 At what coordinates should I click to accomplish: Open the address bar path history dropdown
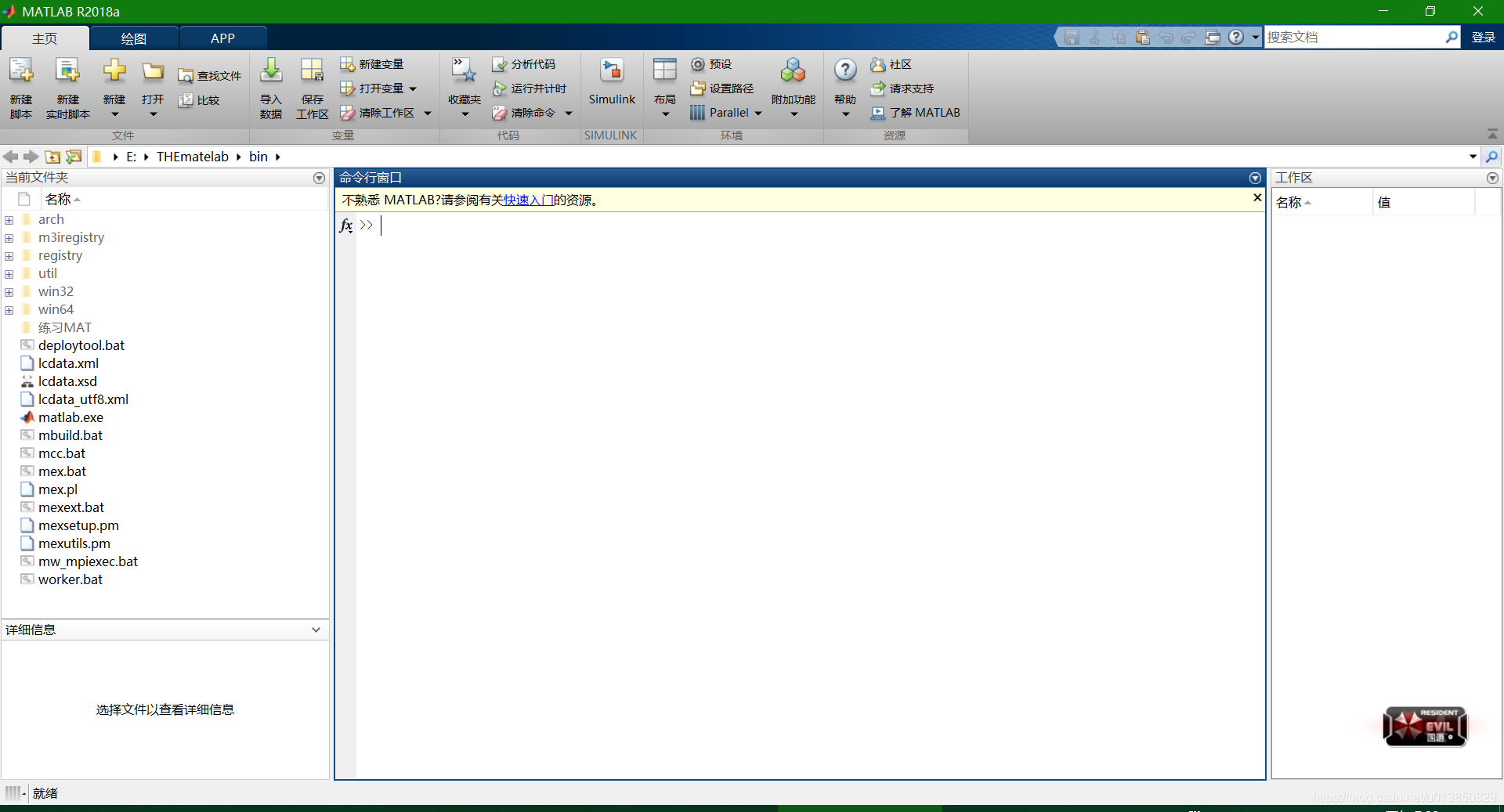tap(1473, 157)
